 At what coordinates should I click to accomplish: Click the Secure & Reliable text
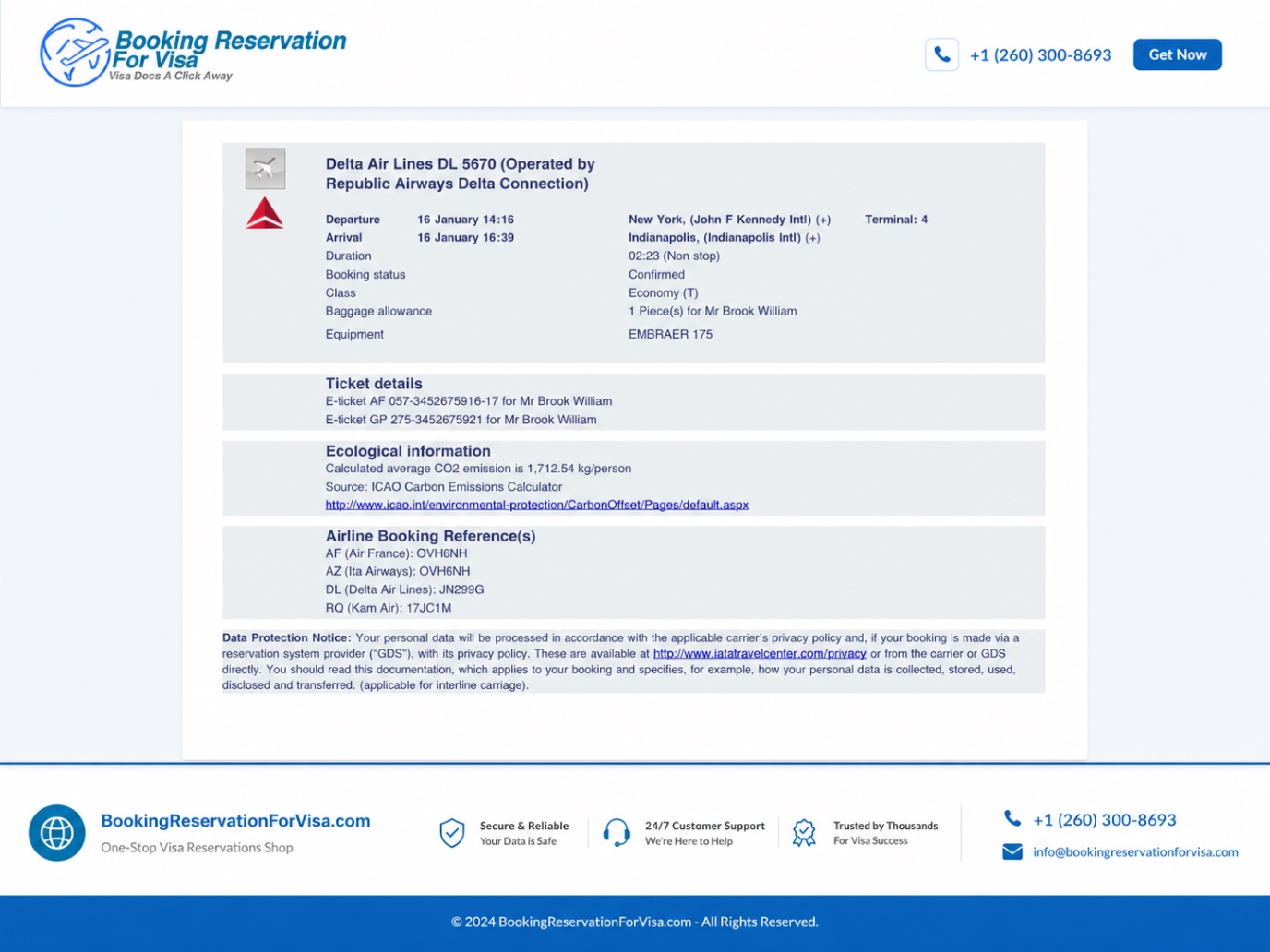pyautogui.click(x=524, y=826)
